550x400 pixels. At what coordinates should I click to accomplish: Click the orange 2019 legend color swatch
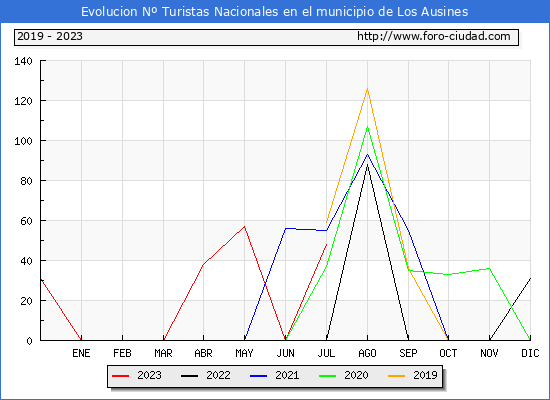[396, 376]
